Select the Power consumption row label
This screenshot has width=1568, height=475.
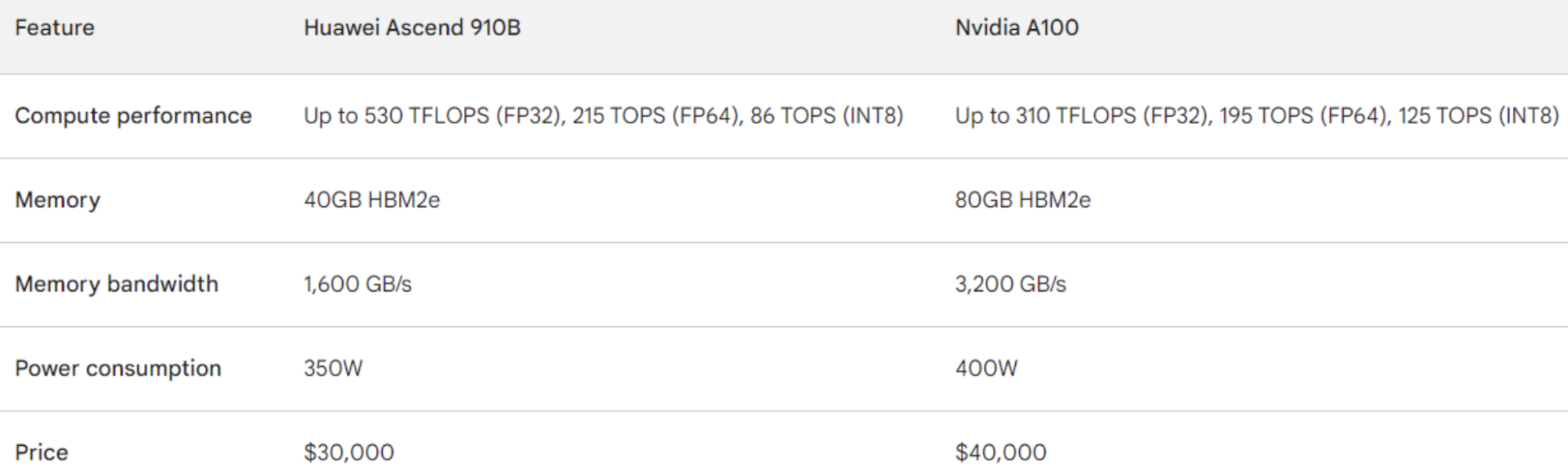[118, 369]
